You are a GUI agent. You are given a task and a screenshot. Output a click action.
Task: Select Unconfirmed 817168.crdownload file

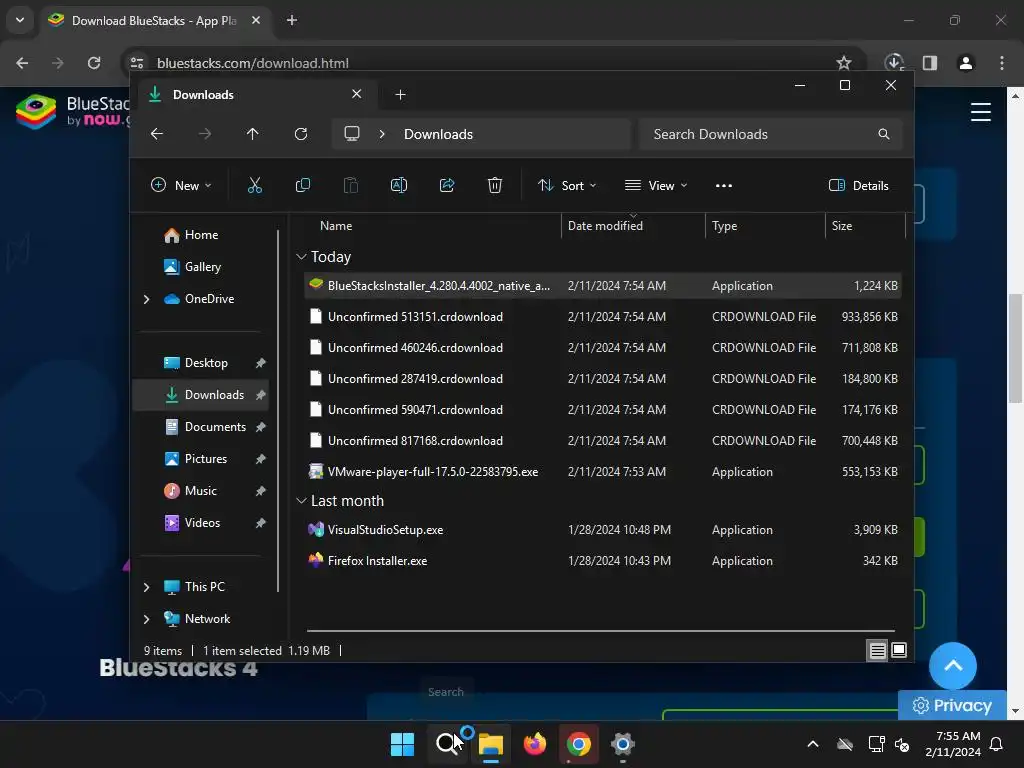click(603, 441)
